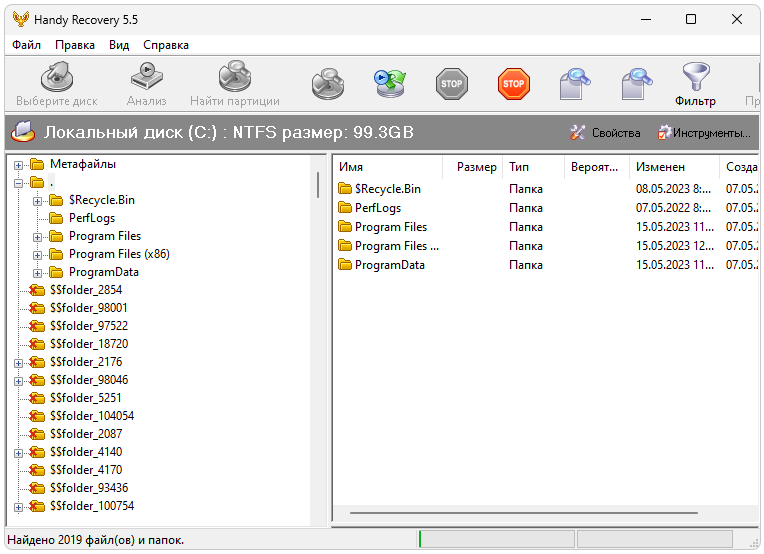Click the Метафайлы folder icon in tree
Screen dimensions: 764x554
point(37,165)
